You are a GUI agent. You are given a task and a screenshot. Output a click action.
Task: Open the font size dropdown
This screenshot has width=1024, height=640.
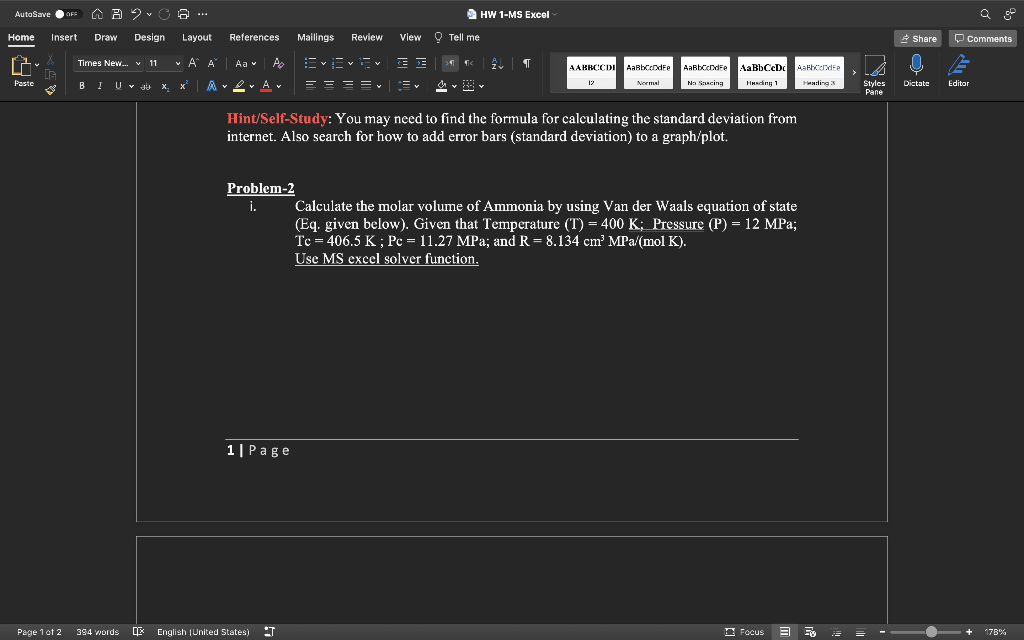[x=178, y=63]
